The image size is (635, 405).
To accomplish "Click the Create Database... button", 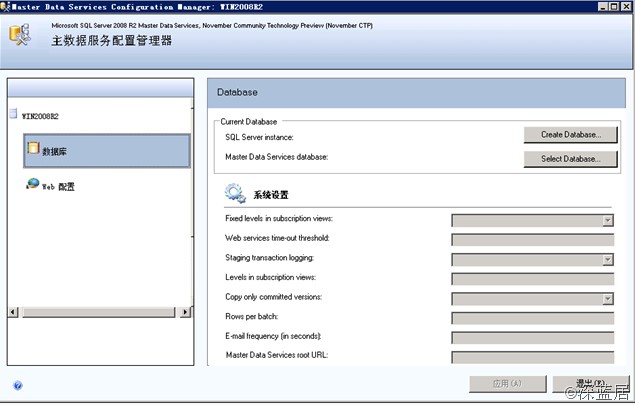I will pos(571,135).
